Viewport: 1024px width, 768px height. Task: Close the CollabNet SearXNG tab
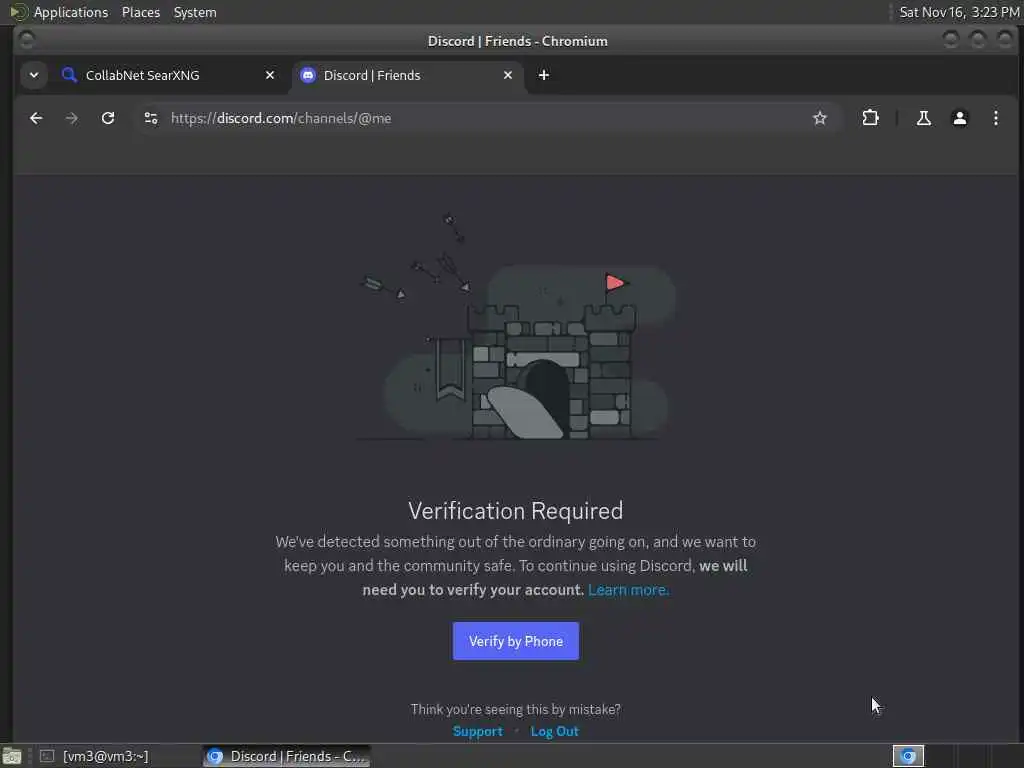tap(270, 75)
